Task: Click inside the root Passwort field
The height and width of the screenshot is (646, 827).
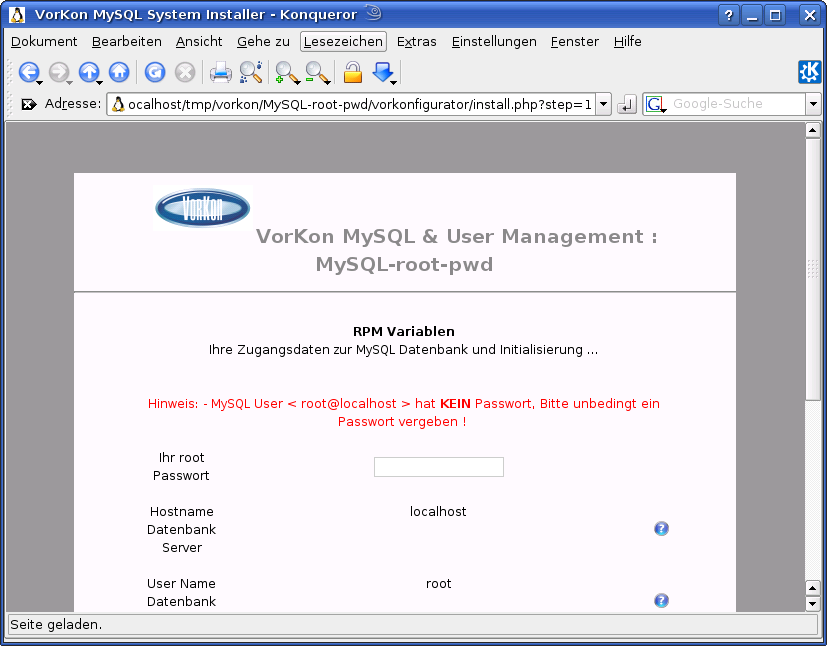Action: 438,466
